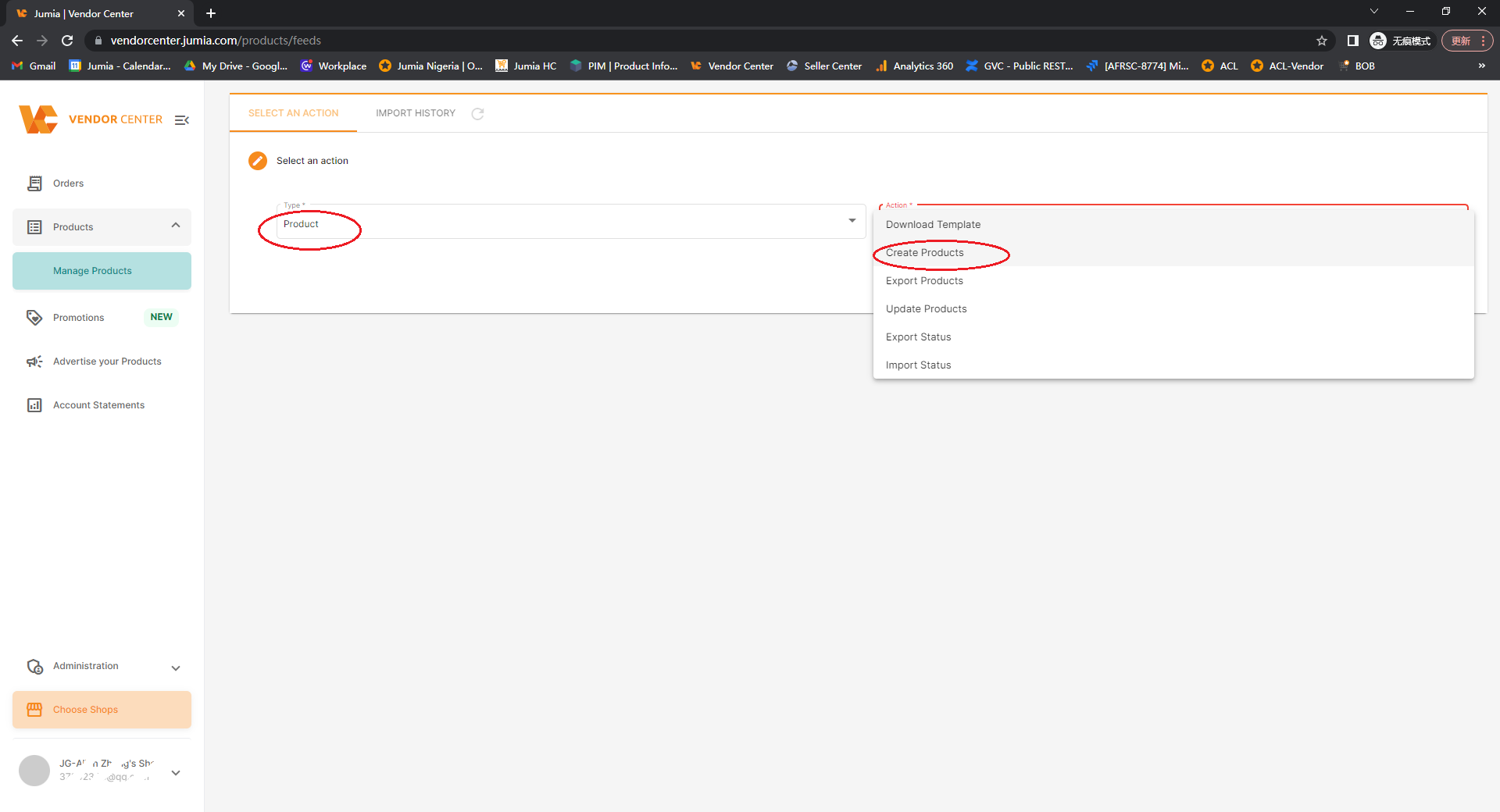1500x812 pixels.
Task: Click the Import History refresh icon
Action: 478,113
